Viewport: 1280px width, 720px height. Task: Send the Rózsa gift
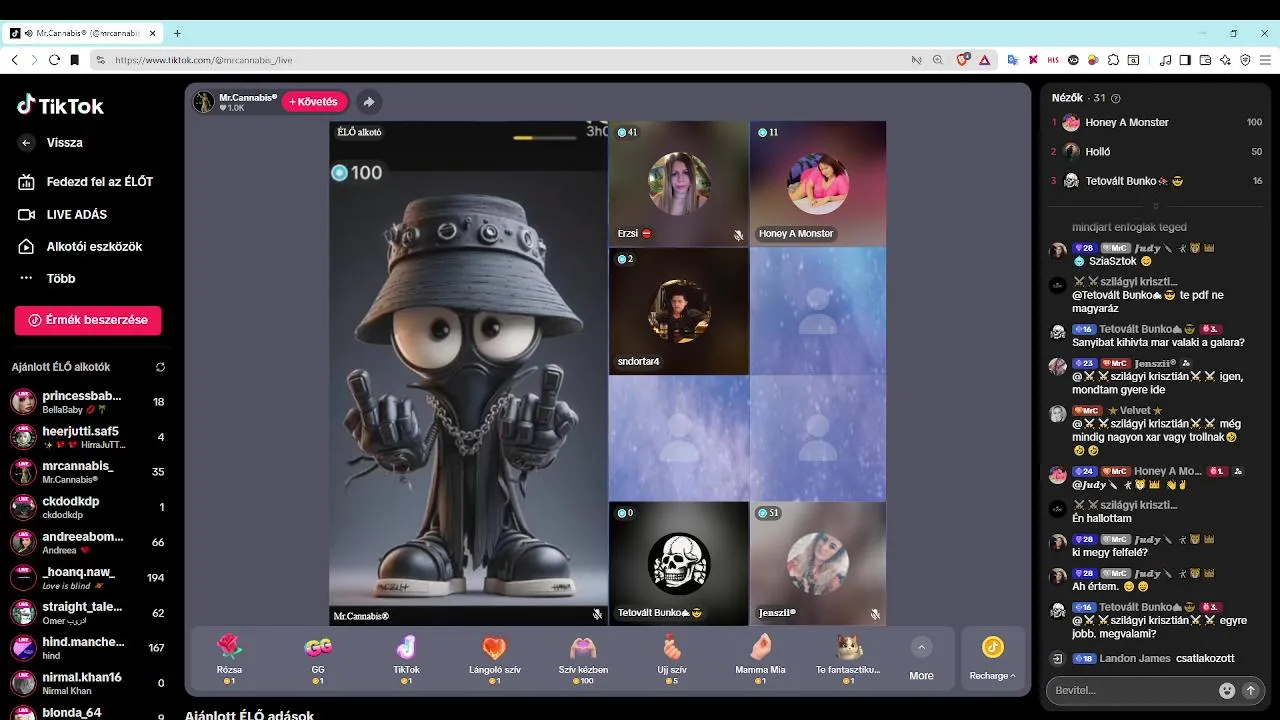pyautogui.click(x=229, y=659)
